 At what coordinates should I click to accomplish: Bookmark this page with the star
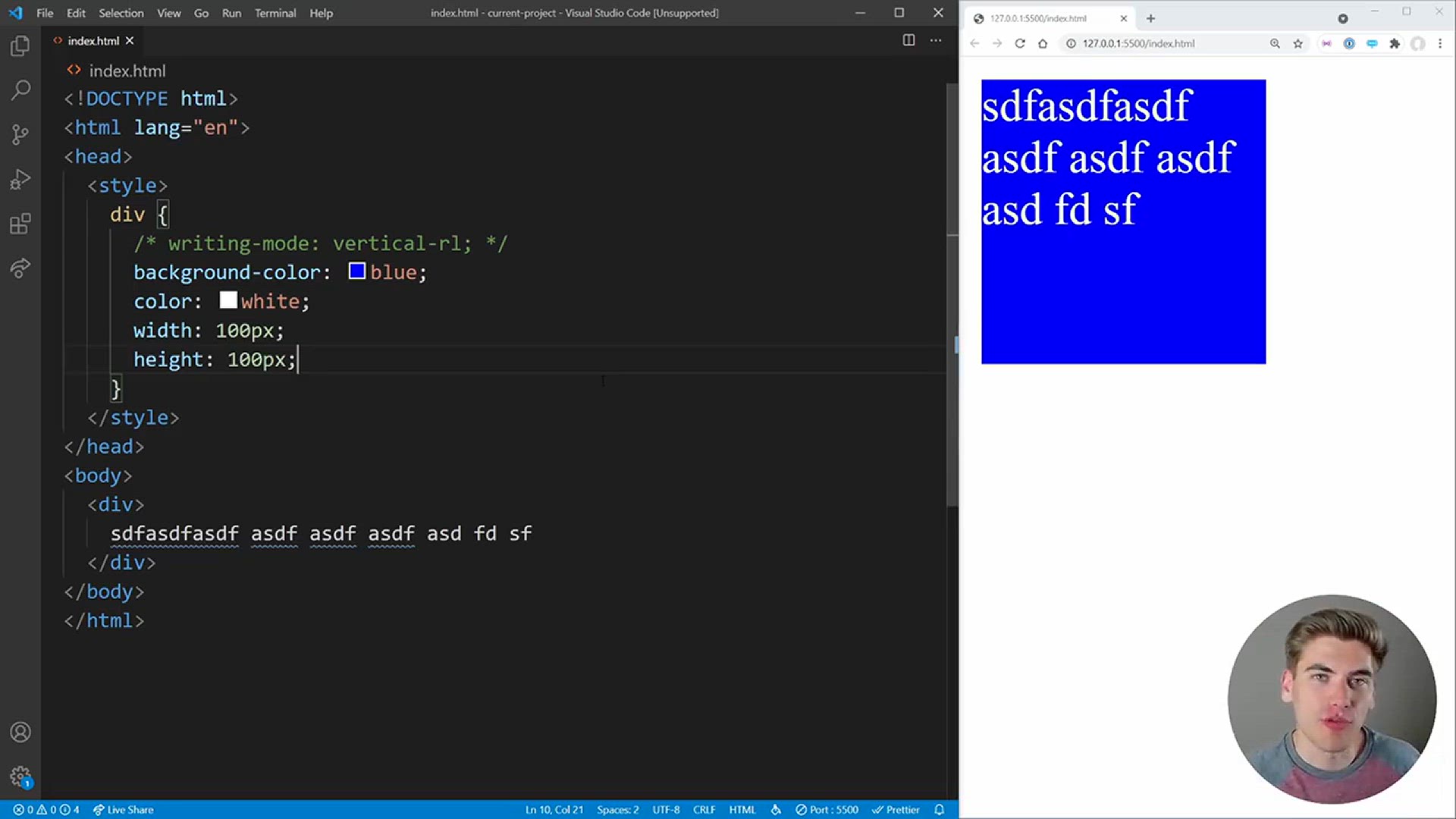pyautogui.click(x=1298, y=43)
